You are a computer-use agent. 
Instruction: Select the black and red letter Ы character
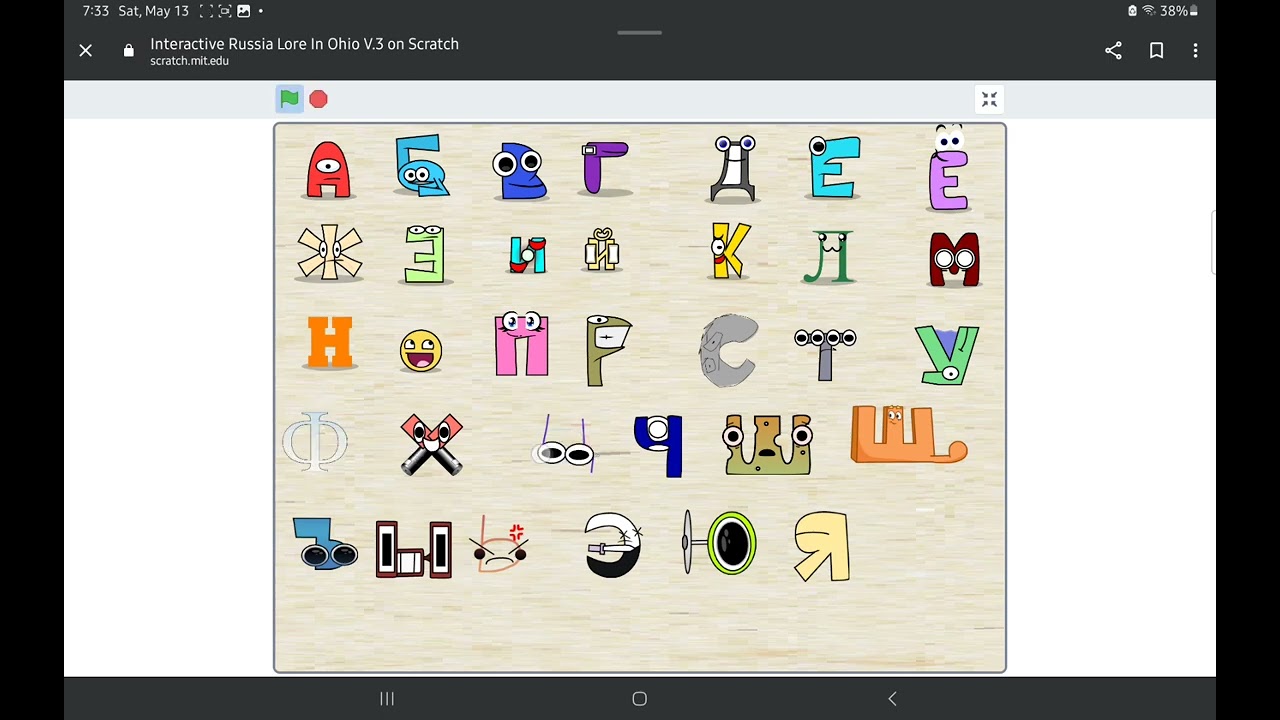[414, 549]
